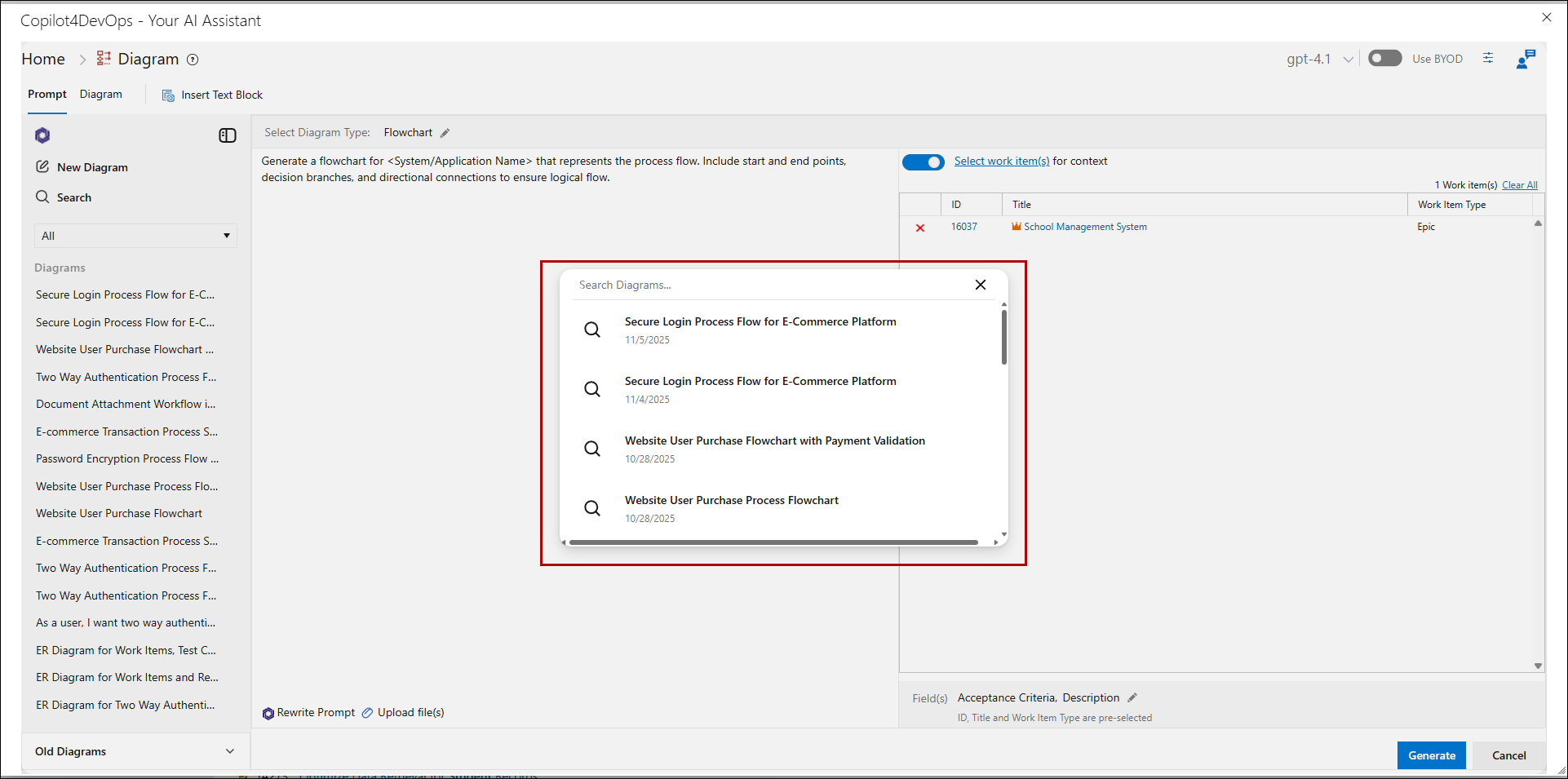Image resolution: width=1568 pixels, height=779 pixels.
Task: Switch to the Diagram tab
Action: click(x=100, y=95)
